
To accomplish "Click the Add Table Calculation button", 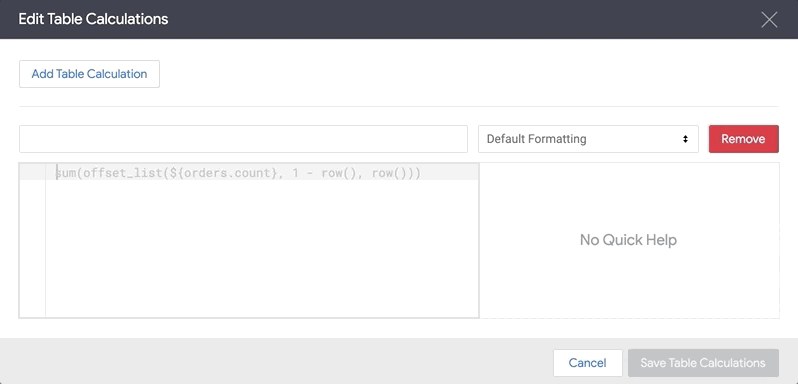I will coord(89,74).
